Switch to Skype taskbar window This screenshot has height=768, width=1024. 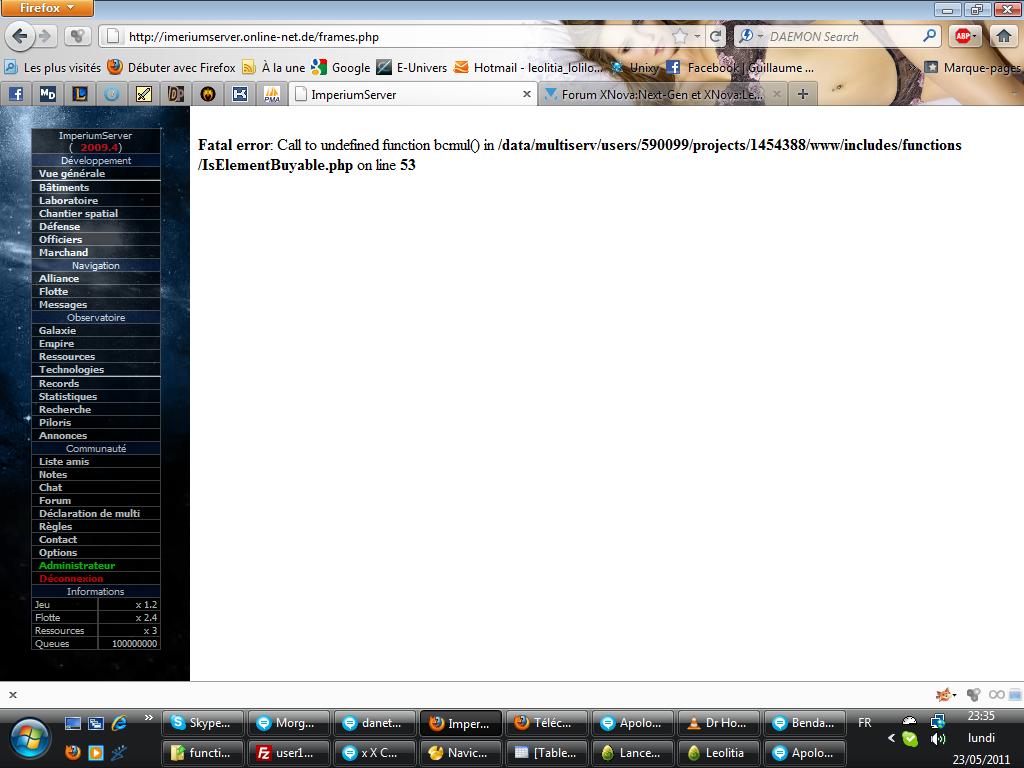(202, 723)
